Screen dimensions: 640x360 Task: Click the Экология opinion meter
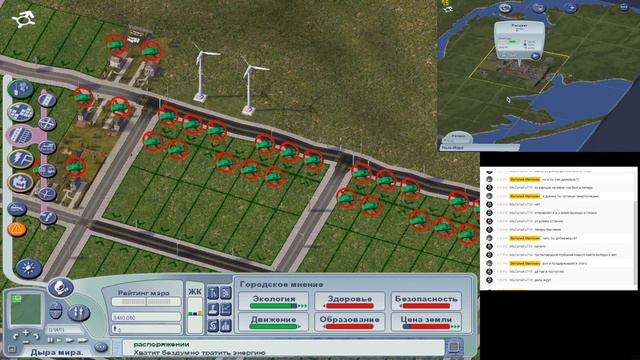point(273,301)
